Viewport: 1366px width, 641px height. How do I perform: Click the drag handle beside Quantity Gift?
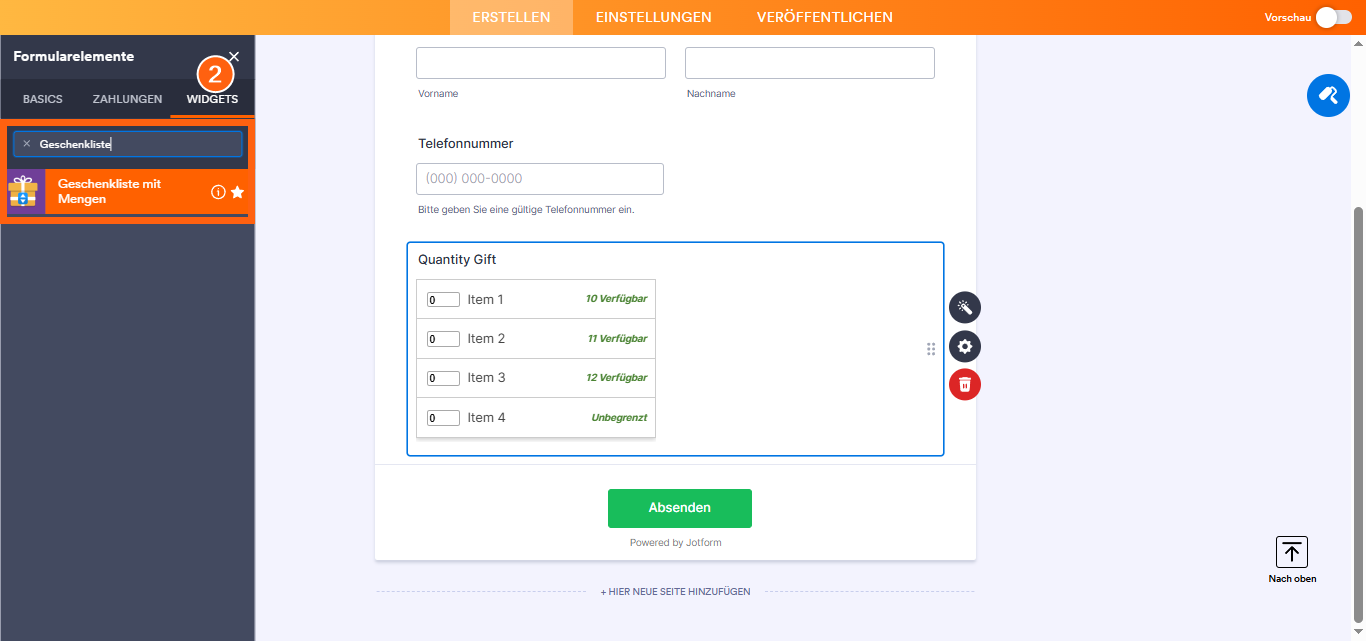931,348
